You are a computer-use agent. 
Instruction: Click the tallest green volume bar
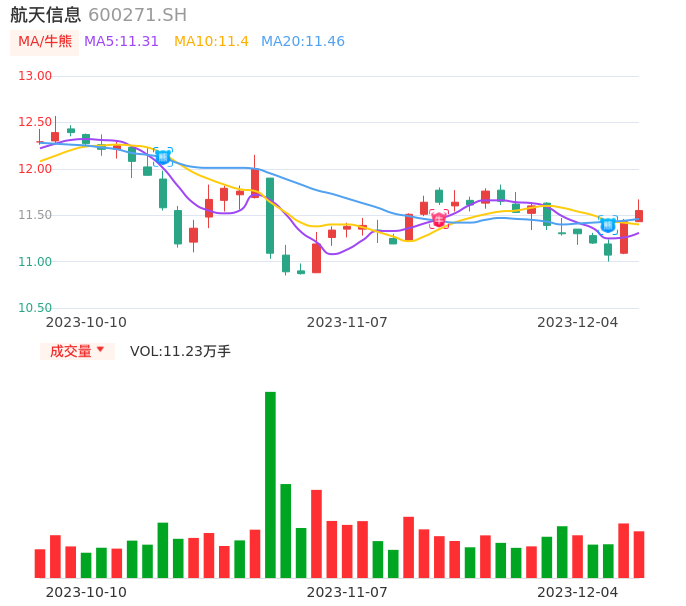pyautogui.click(x=270, y=484)
